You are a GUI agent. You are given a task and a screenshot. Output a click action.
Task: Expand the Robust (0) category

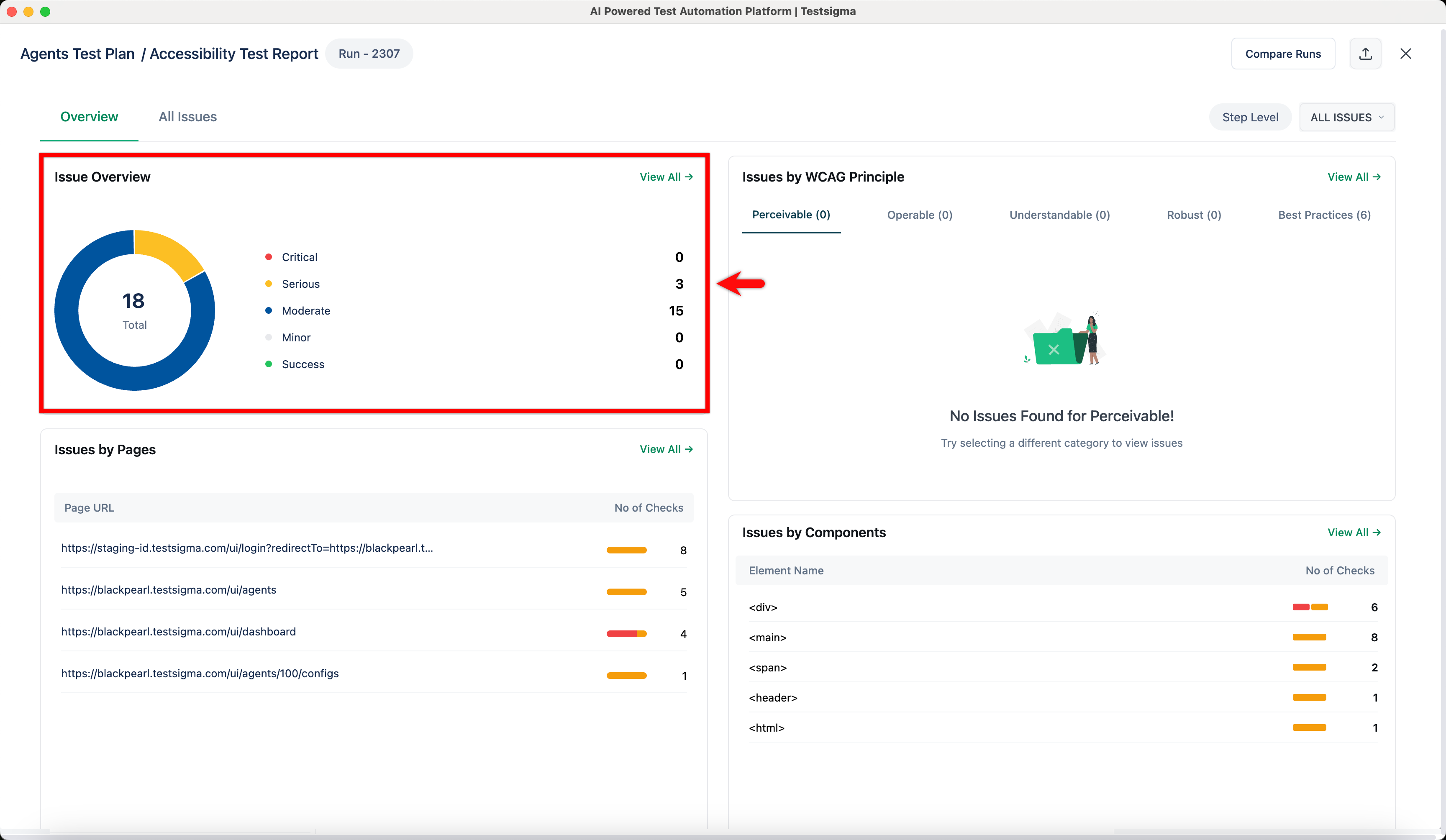click(x=1194, y=215)
